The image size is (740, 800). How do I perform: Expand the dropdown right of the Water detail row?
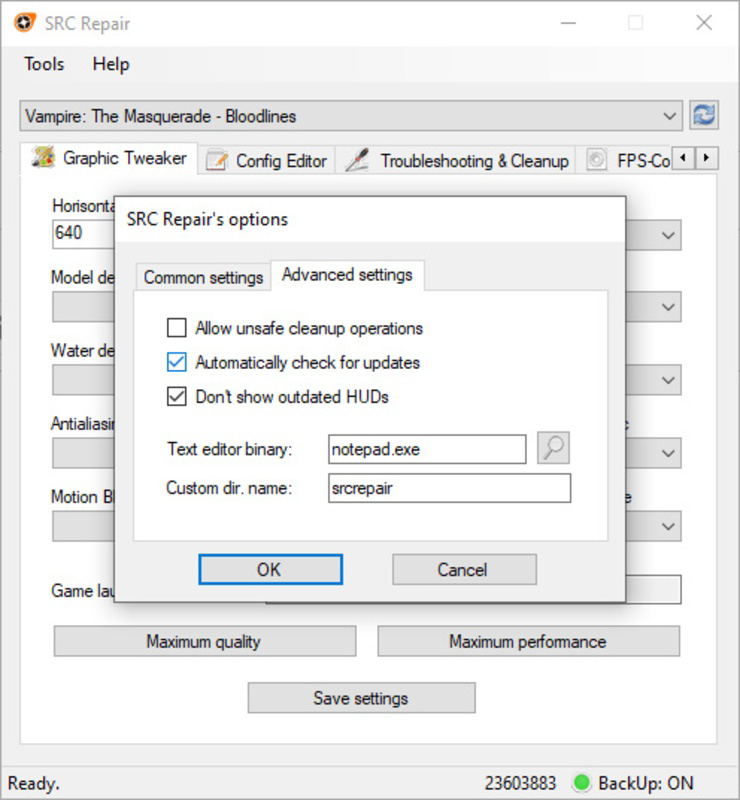(668, 380)
